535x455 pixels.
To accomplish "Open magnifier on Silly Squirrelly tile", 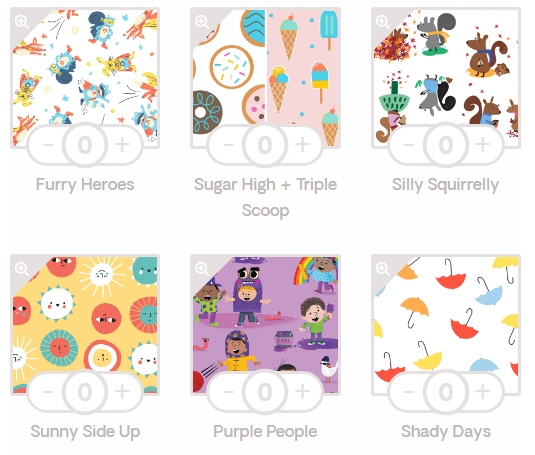I will [382, 22].
